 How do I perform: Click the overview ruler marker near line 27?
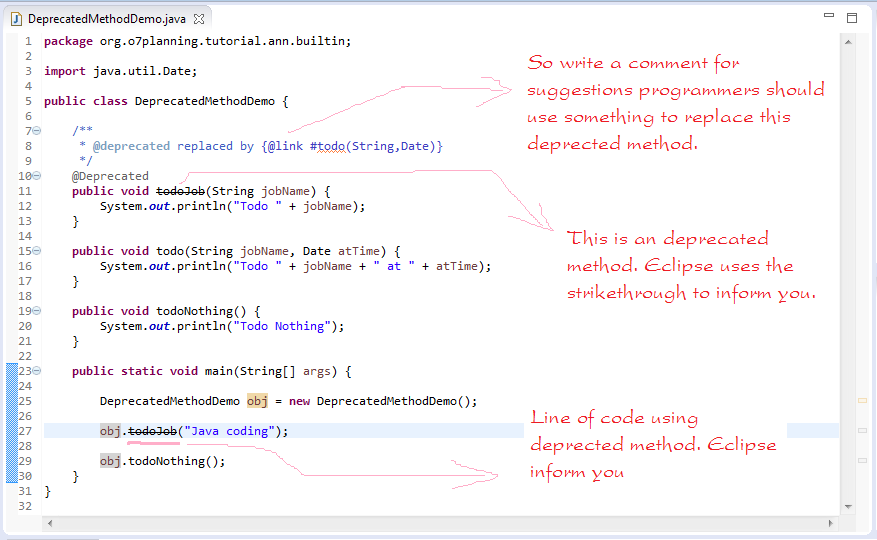tap(862, 430)
